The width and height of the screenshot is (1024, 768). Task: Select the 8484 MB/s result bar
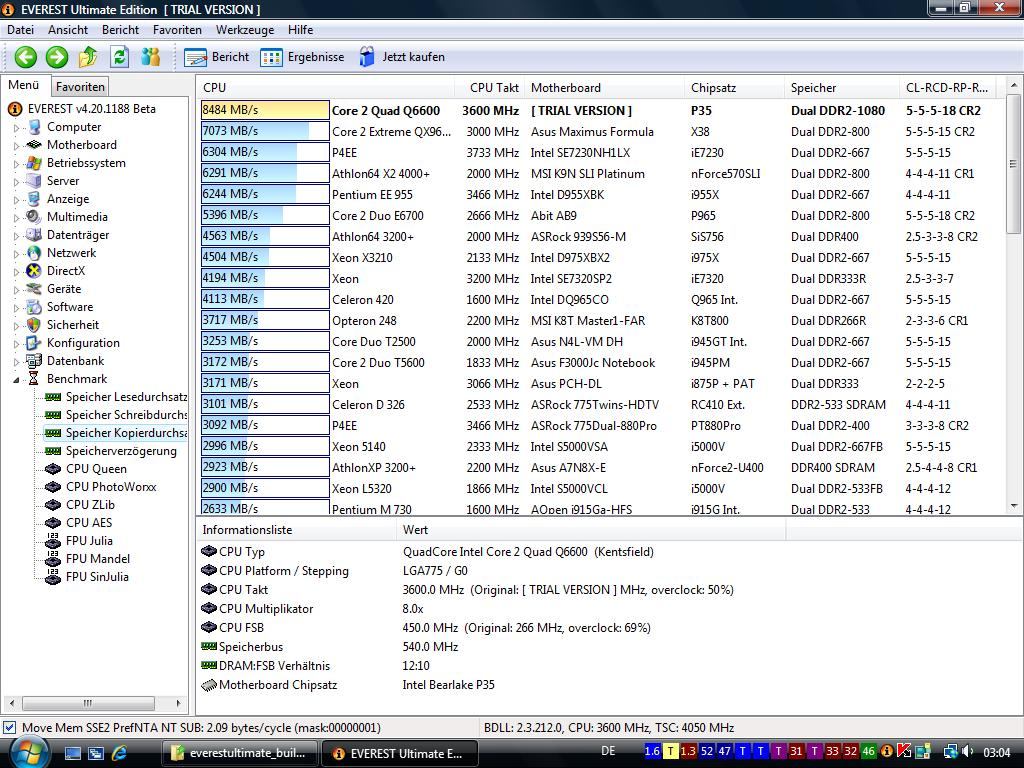point(265,110)
